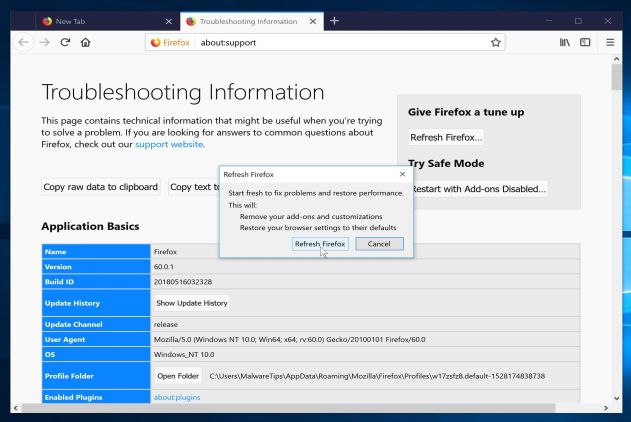The width and height of the screenshot is (631, 422).
Task: Switch to the New Tab tab
Action: pos(107,21)
